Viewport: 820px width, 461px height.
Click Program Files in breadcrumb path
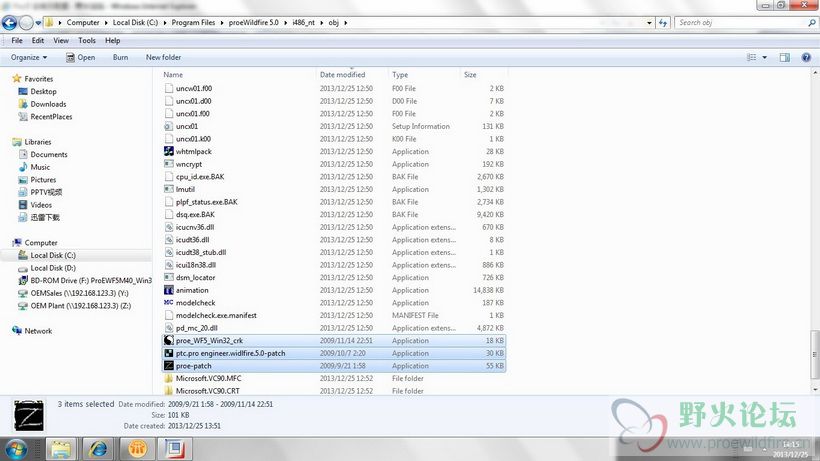[193, 22]
